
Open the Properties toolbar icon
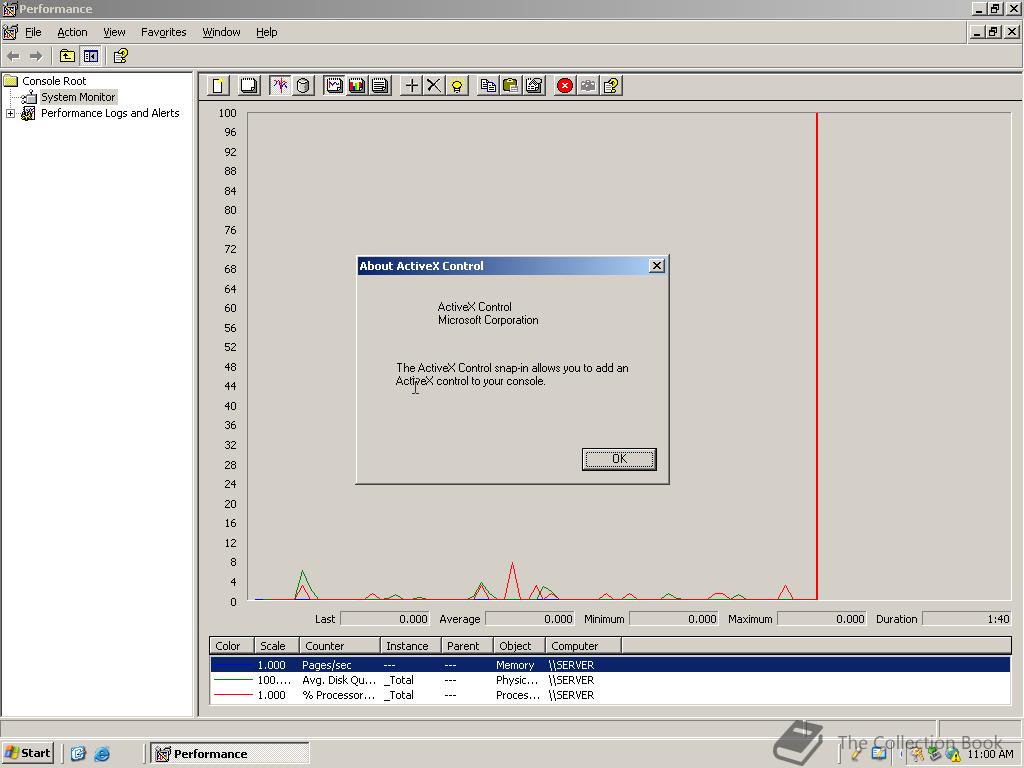pos(534,86)
